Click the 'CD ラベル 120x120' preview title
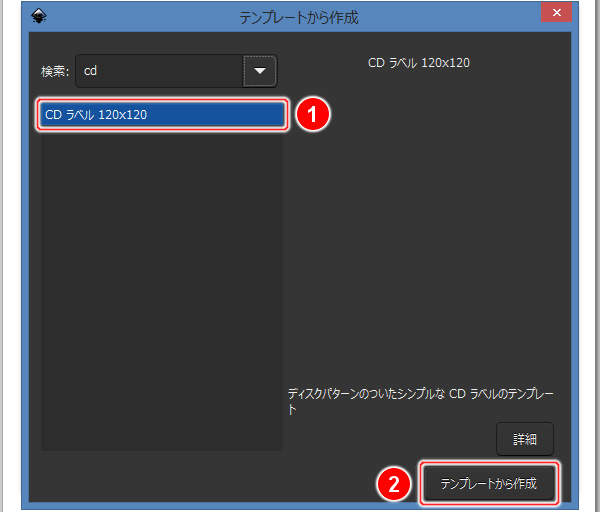 [x=419, y=63]
